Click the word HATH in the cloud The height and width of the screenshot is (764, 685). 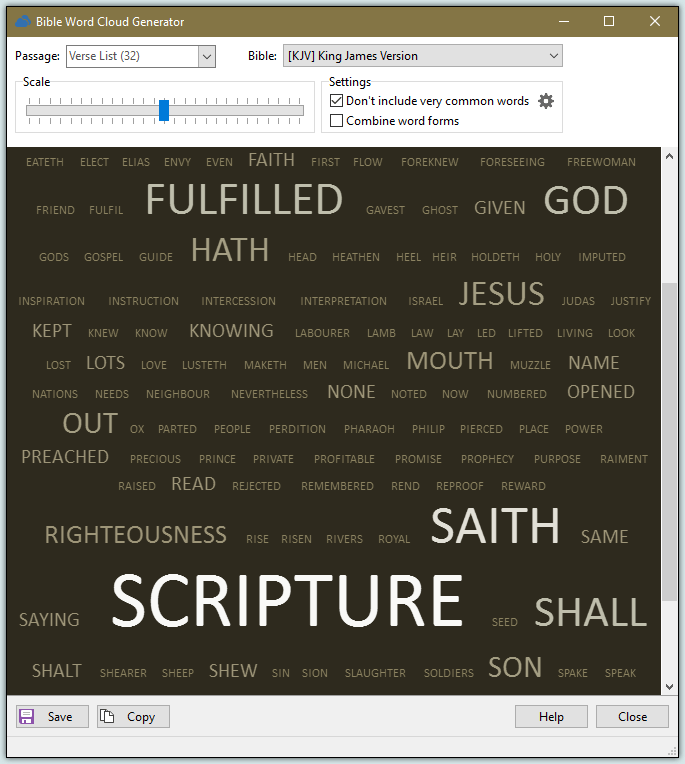pyautogui.click(x=230, y=250)
